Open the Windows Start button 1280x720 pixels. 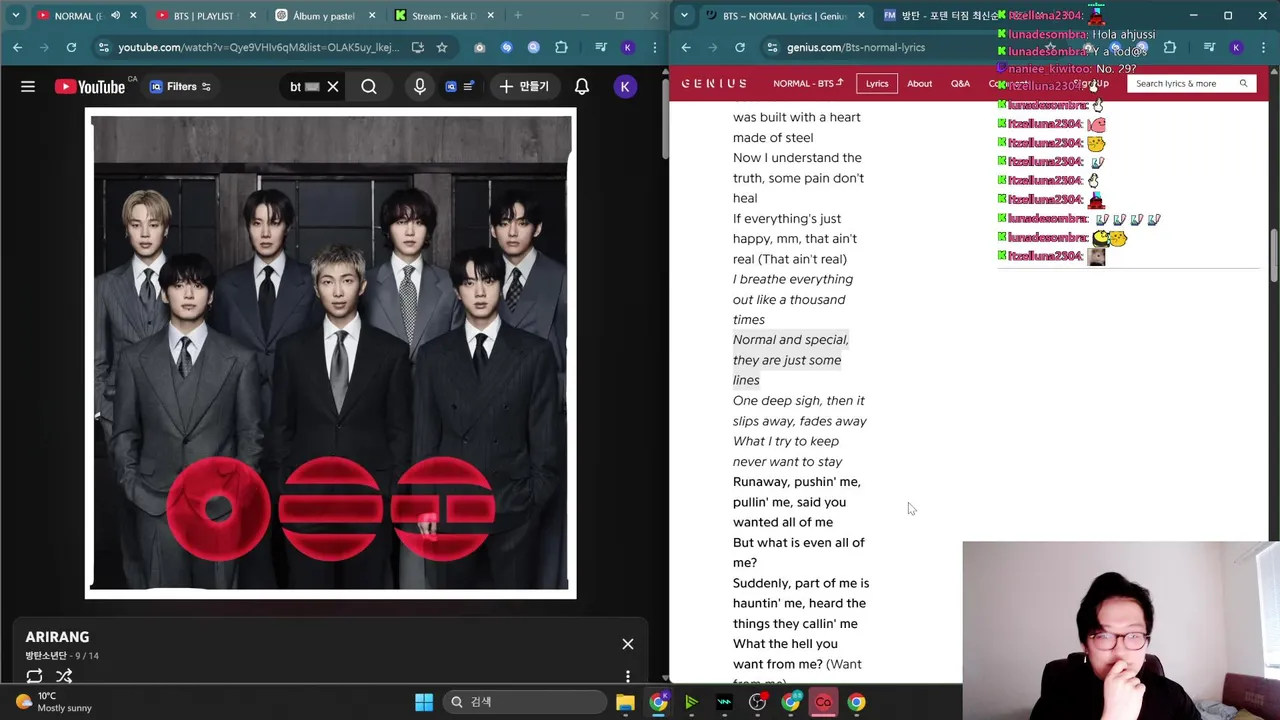pyautogui.click(x=424, y=702)
